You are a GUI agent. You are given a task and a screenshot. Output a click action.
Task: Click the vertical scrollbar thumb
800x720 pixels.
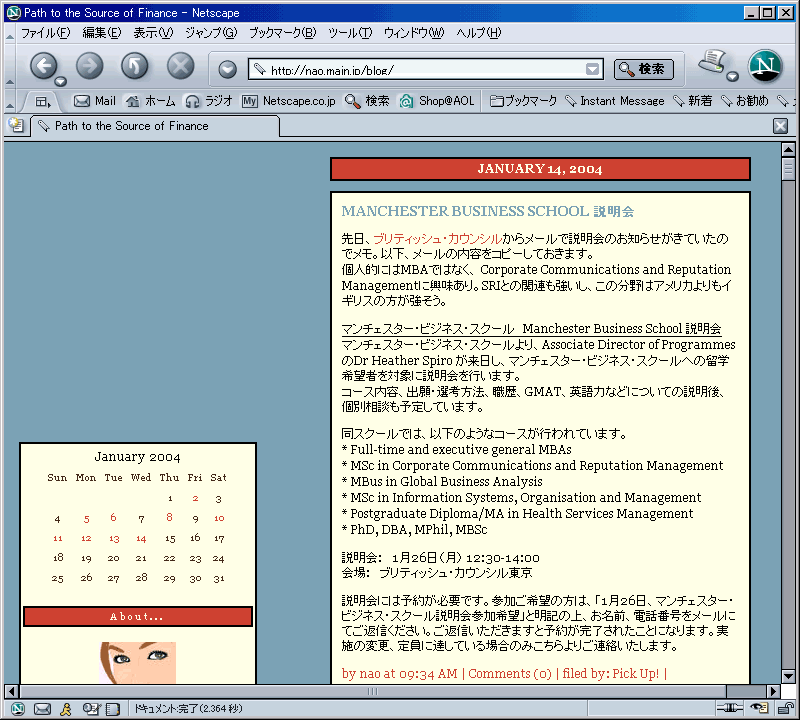(788, 169)
